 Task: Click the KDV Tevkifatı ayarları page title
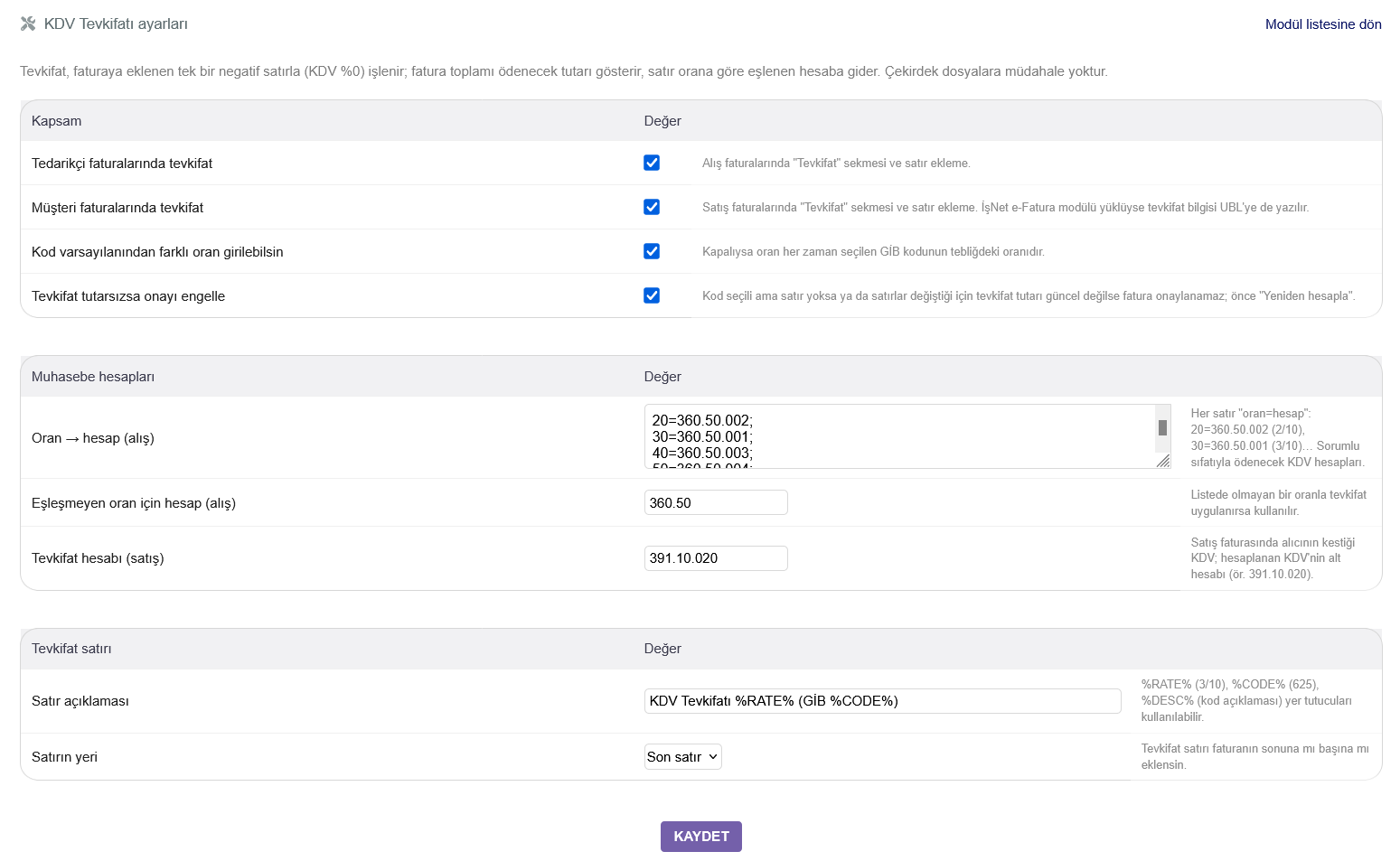pyautogui.click(x=116, y=24)
